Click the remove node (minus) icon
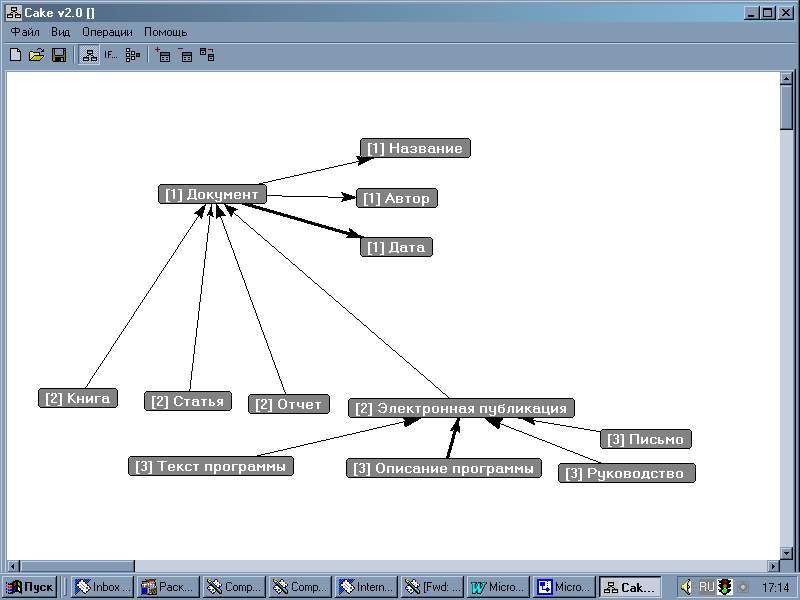This screenshot has height=600, width=800. pyautogui.click(x=185, y=55)
